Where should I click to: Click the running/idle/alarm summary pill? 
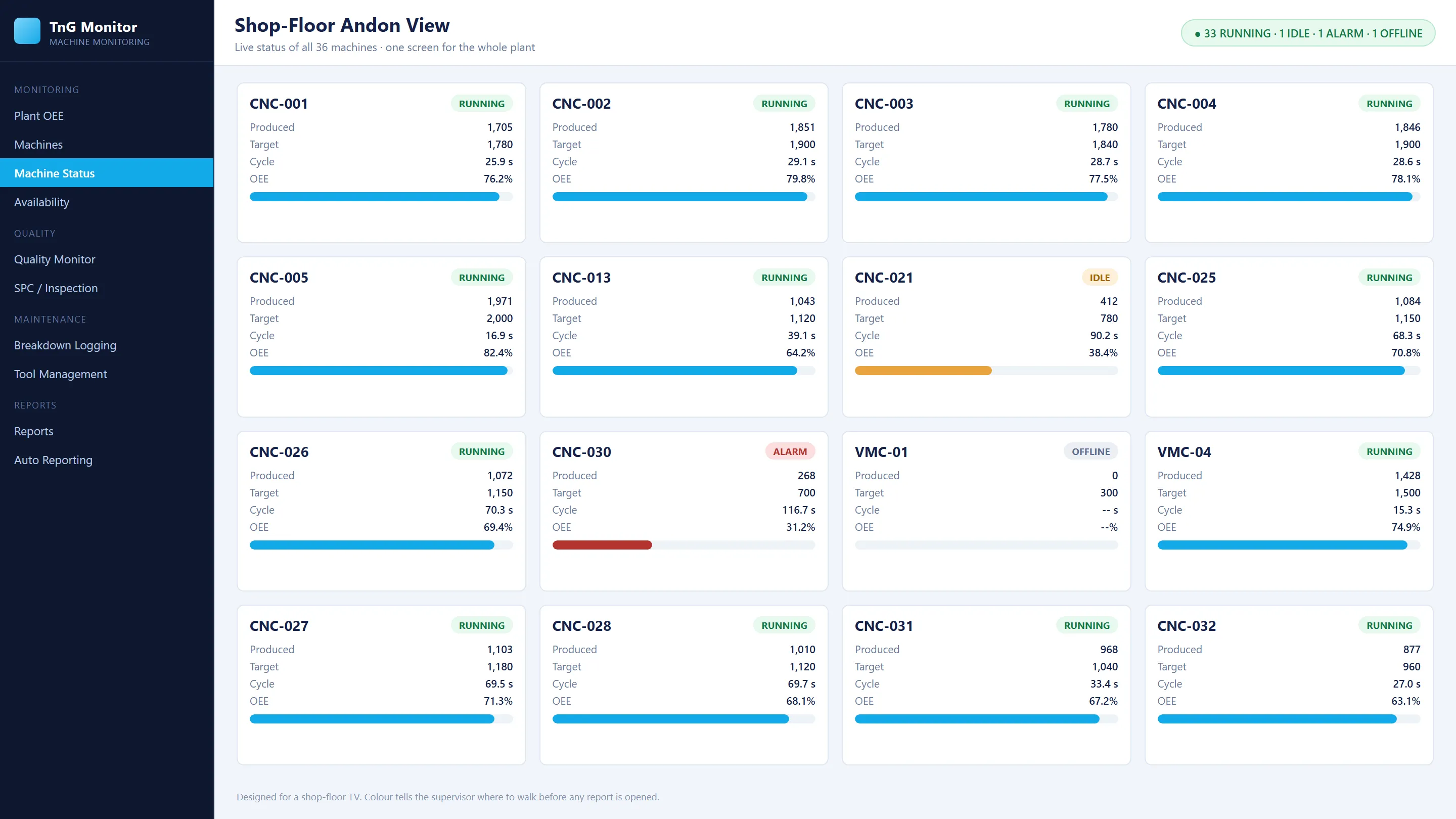point(1308,33)
